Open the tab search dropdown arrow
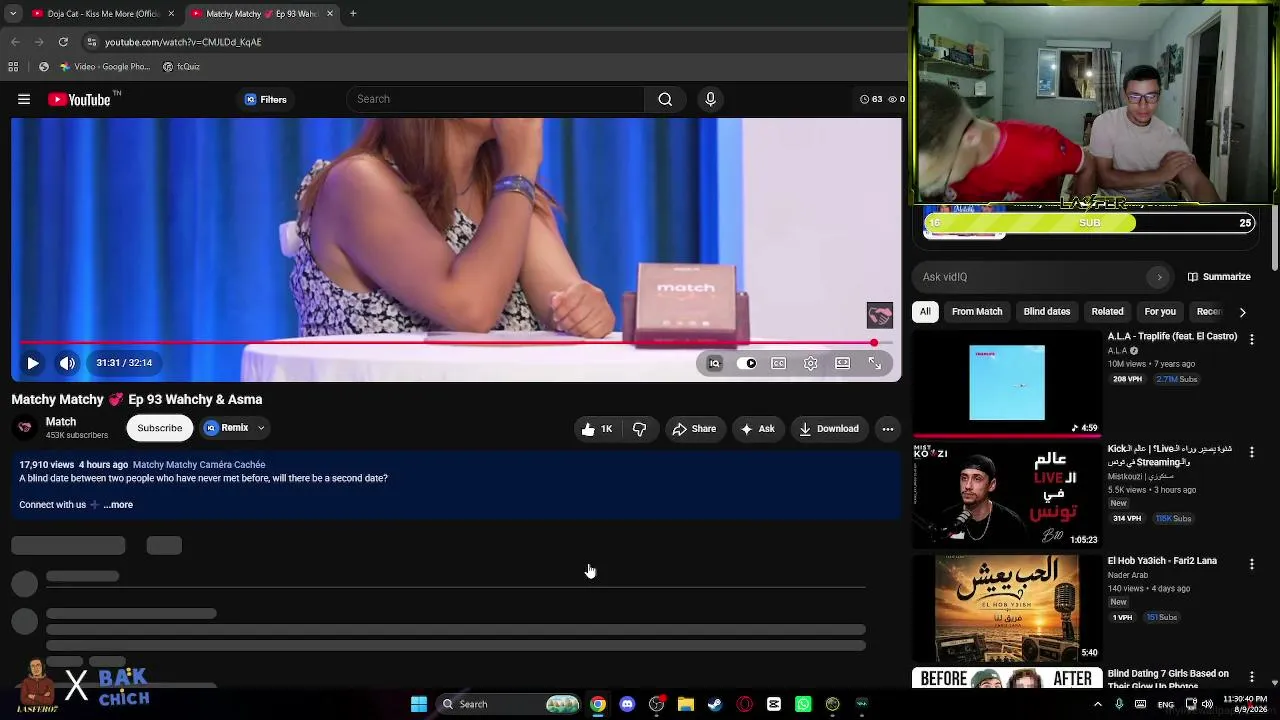Screen dimensions: 1280x720 [x=12, y=14]
